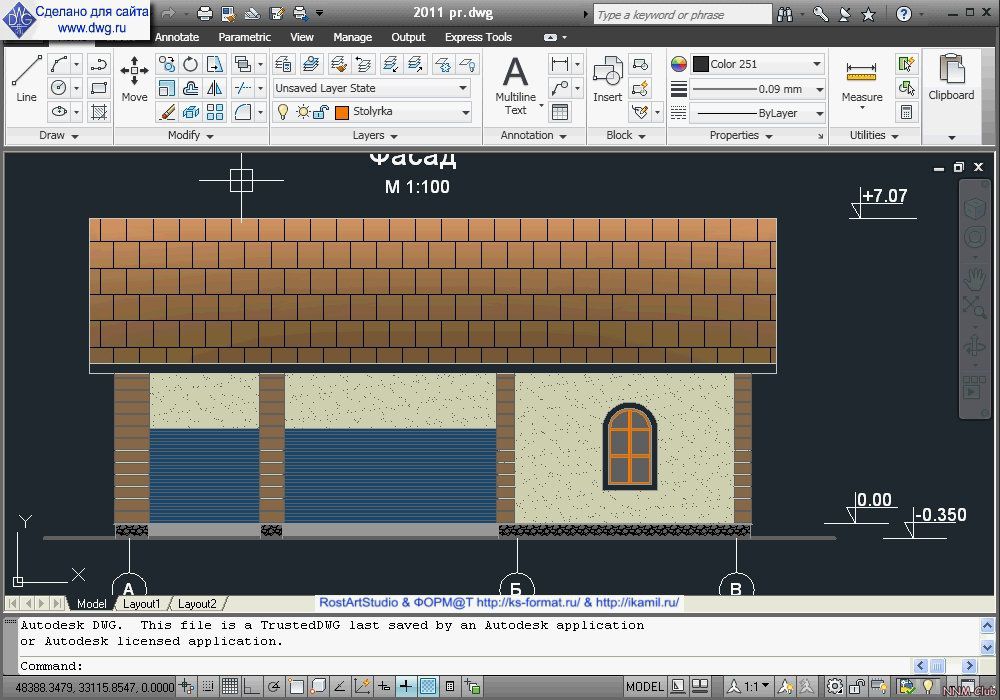Toggle Snap Mode in status bar
Image resolution: width=1000 pixels, height=700 pixels.
tap(208, 686)
